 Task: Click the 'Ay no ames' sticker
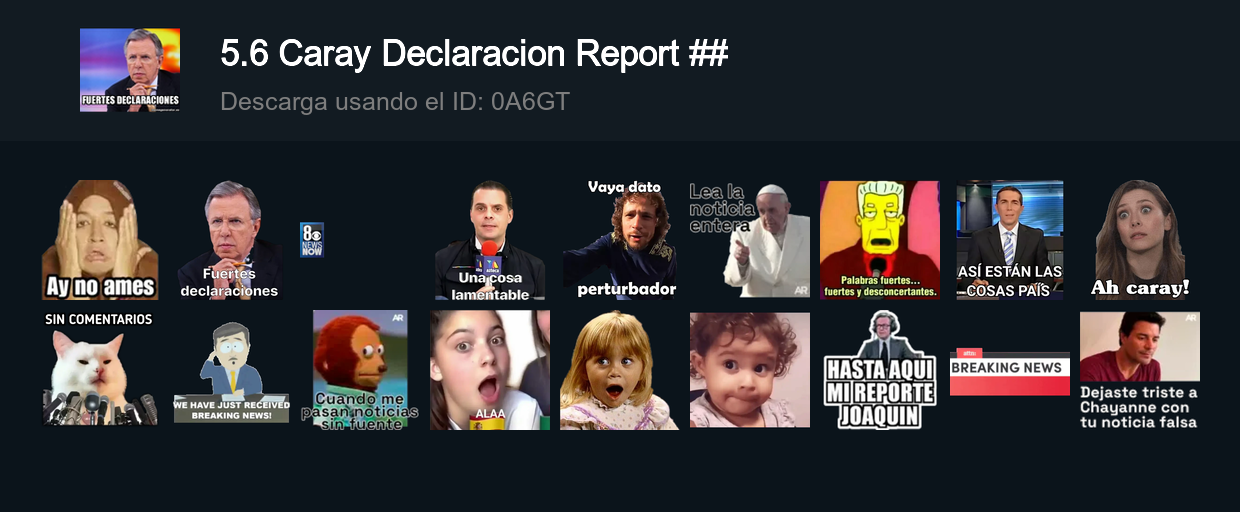(x=100, y=240)
